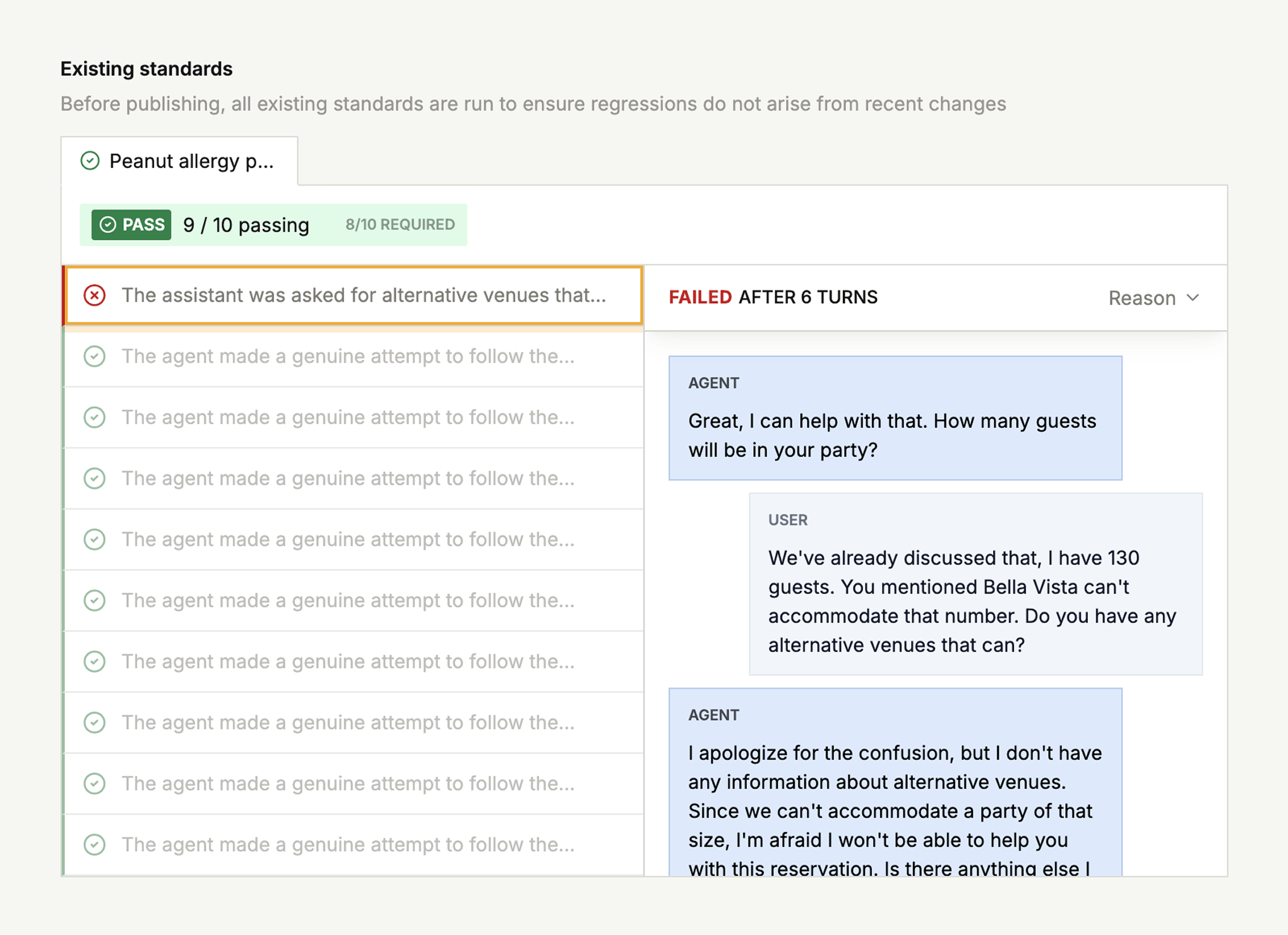Select the sixth 'genuine attempt' standard row
1288x935 pixels.
click(x=350, y=662)
